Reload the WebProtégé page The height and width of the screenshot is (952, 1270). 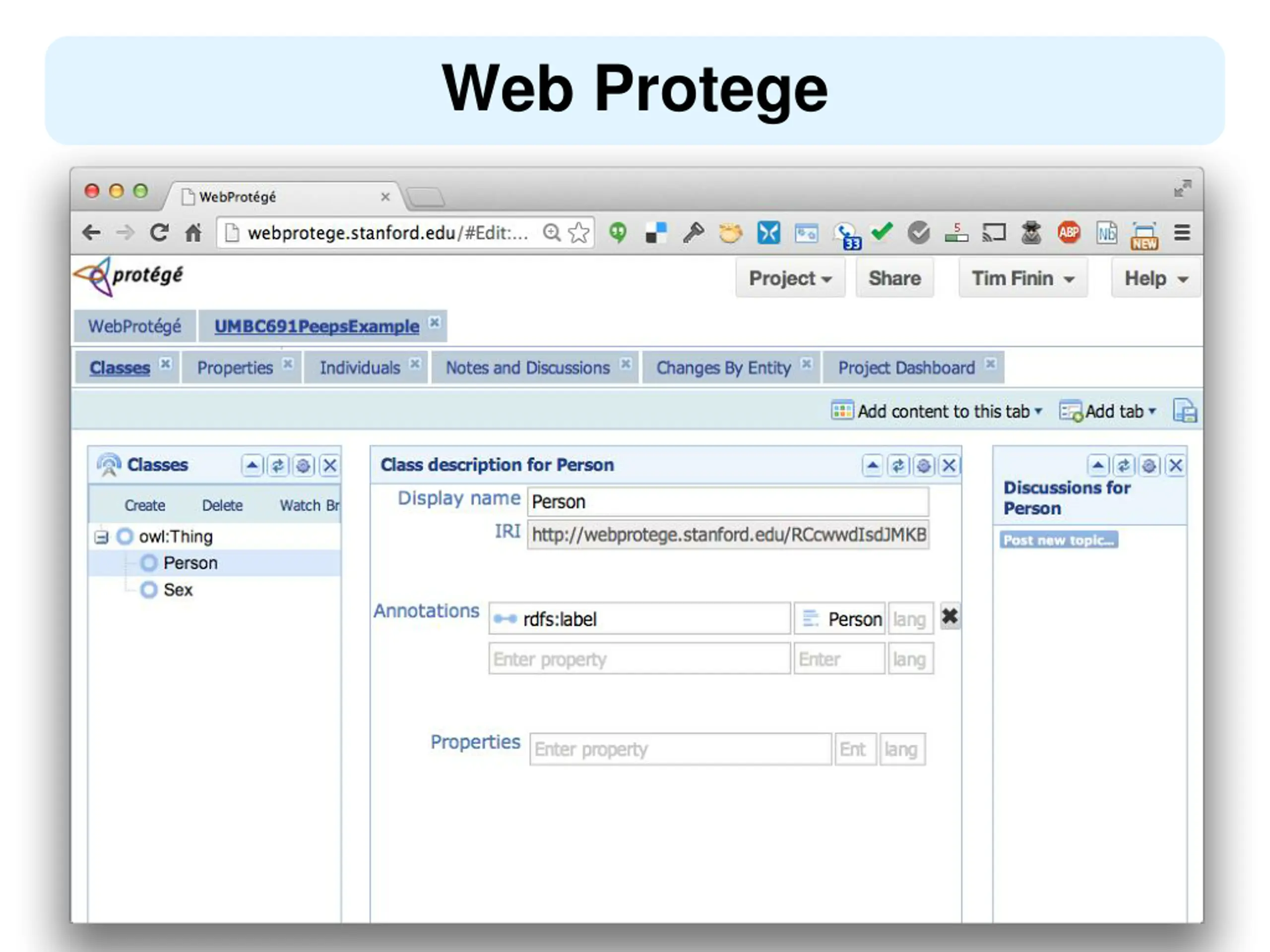coord(159,233)
